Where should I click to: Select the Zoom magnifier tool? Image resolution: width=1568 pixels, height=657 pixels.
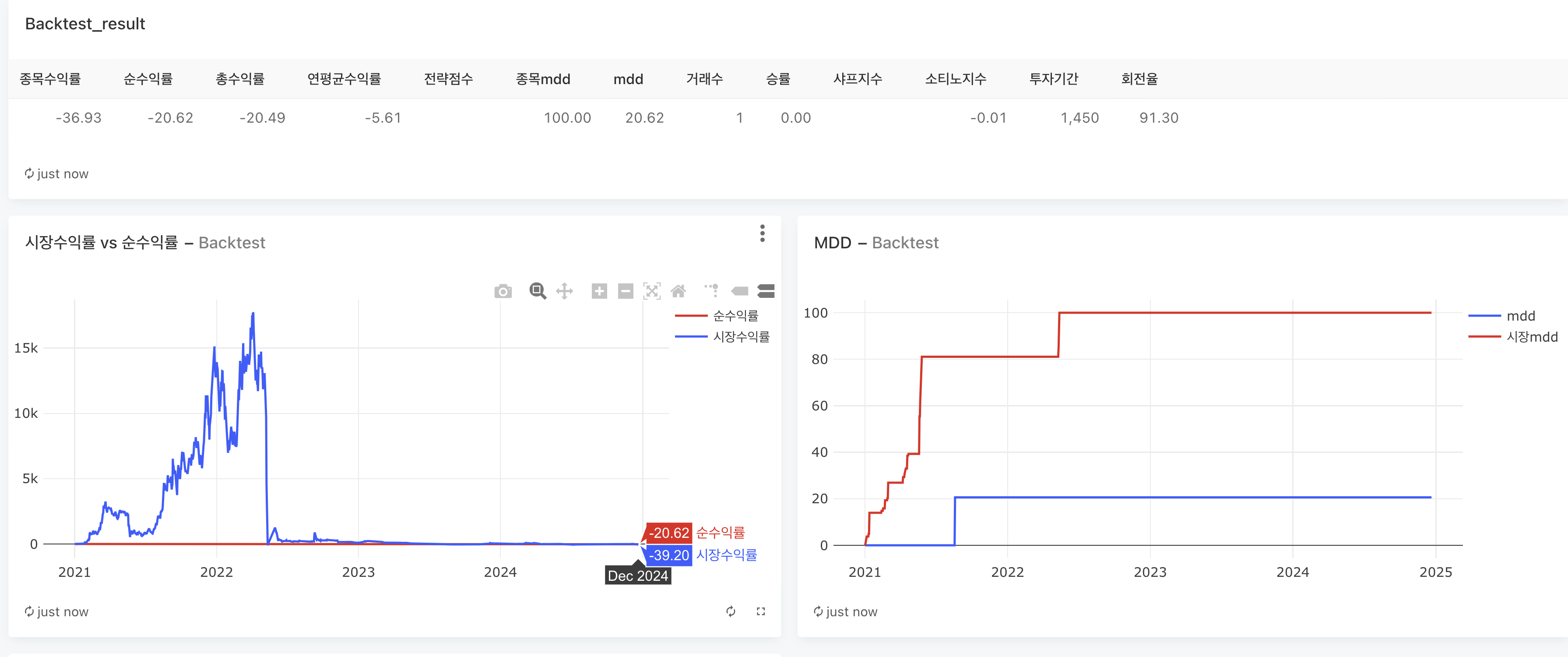click(x=538, y=291)
